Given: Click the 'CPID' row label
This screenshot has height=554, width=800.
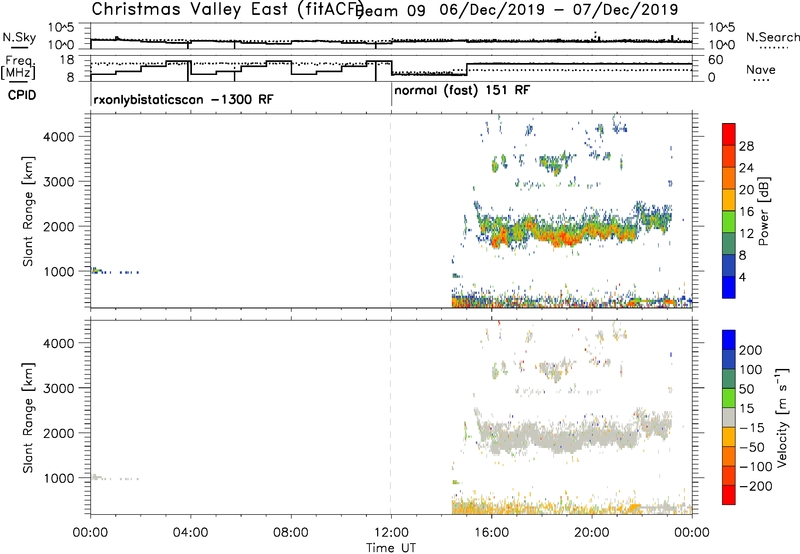Looking at the screenshot, I should pos(22,95).
